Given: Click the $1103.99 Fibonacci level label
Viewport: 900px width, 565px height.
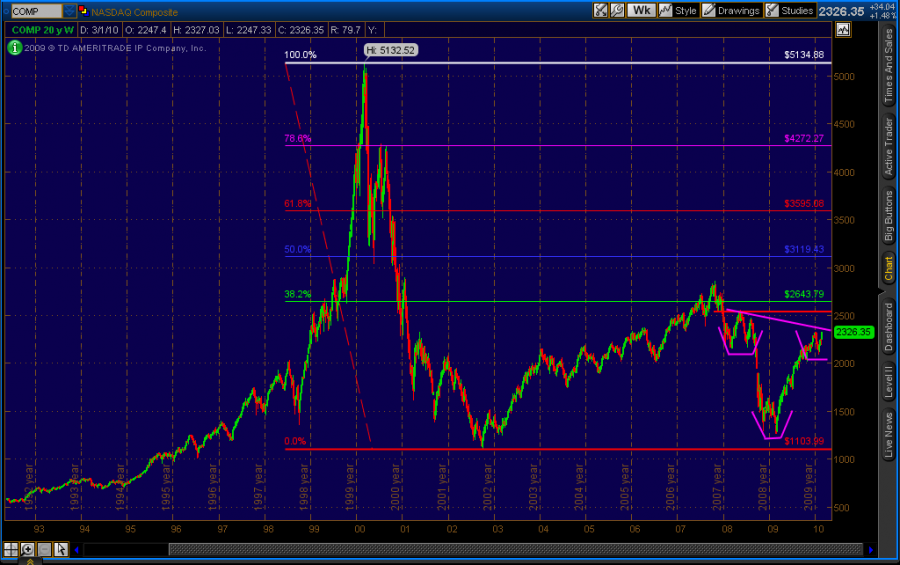Looking at the screenshot, I should click(x=804, y=441).
